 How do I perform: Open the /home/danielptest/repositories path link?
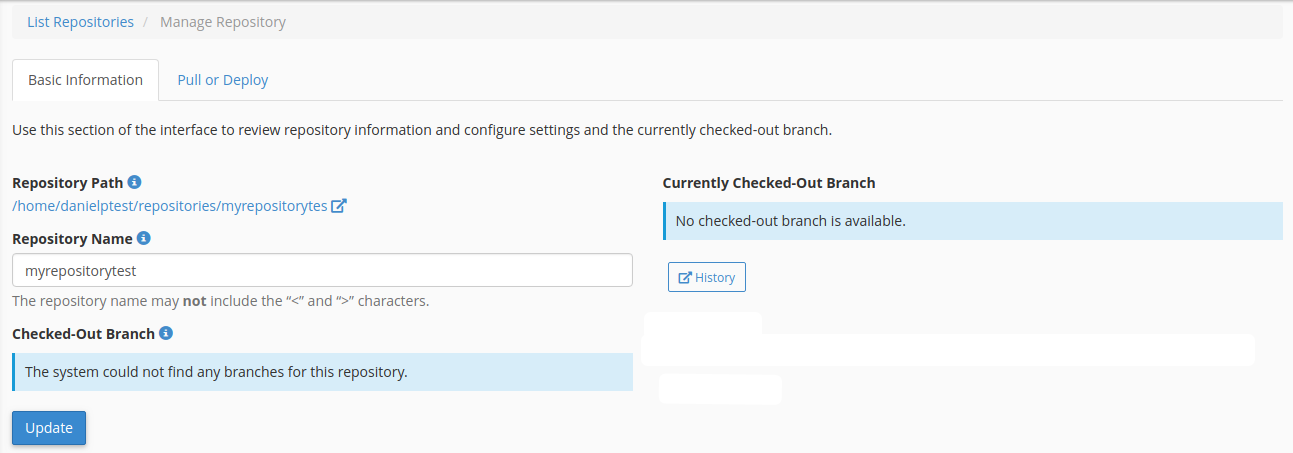point(170,206)
